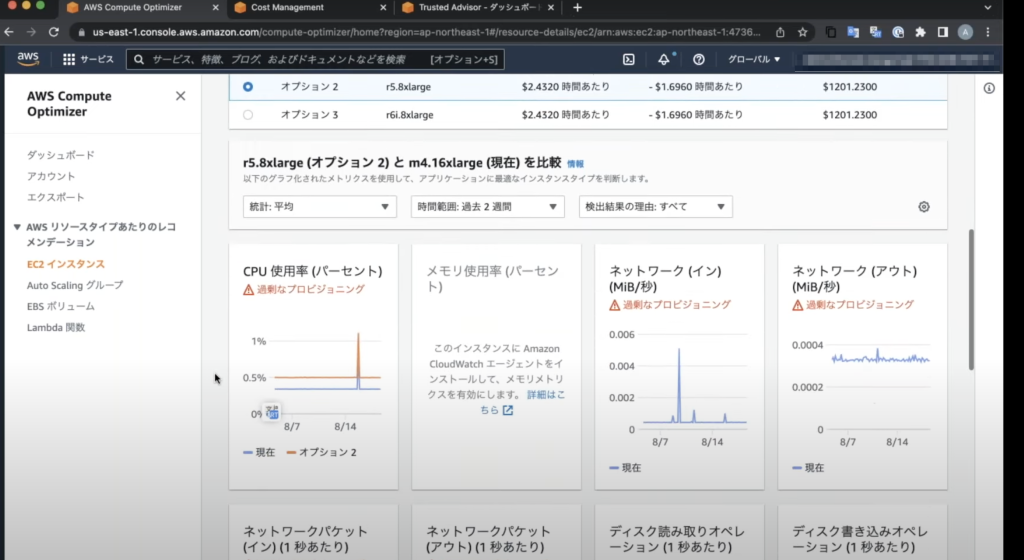Click the オプション 2 legend swatch
The image size is (1024, 560).
pyautogui.click(x=291, y=452)
